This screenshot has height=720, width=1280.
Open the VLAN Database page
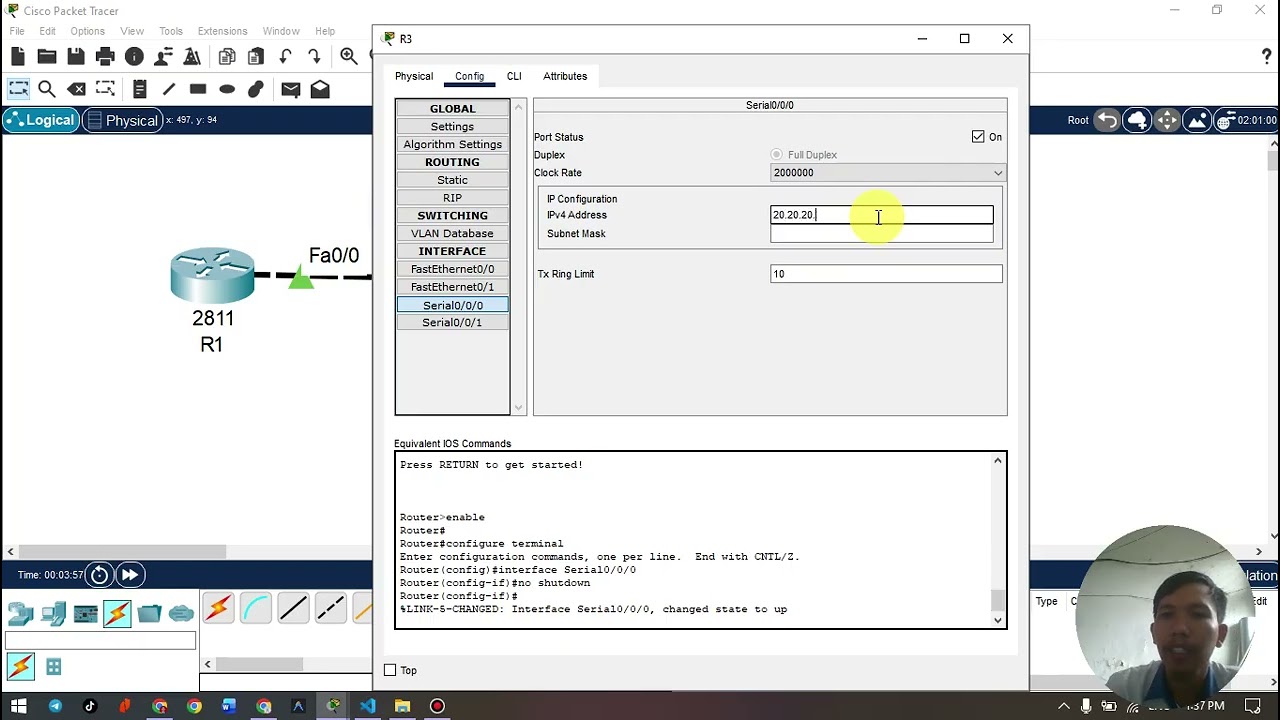click(x=452, y=233)
